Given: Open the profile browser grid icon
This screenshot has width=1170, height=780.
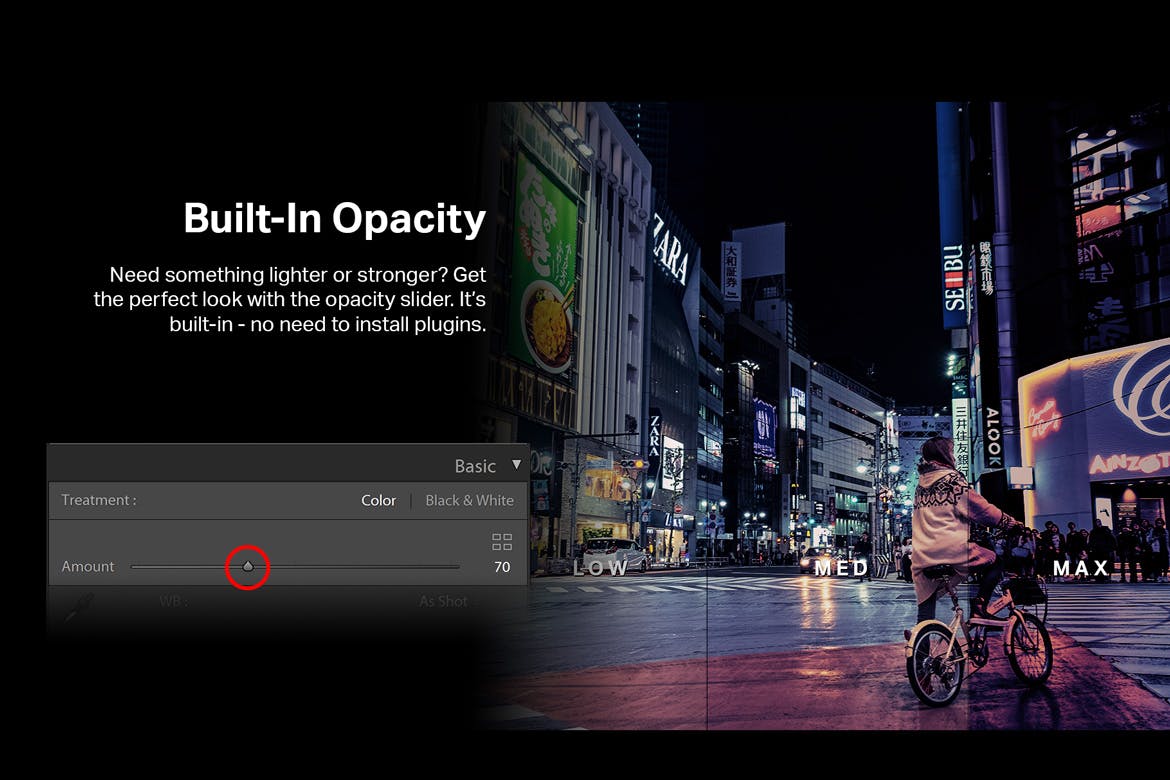Looking at the screenshot, I should tap(502, 542).
